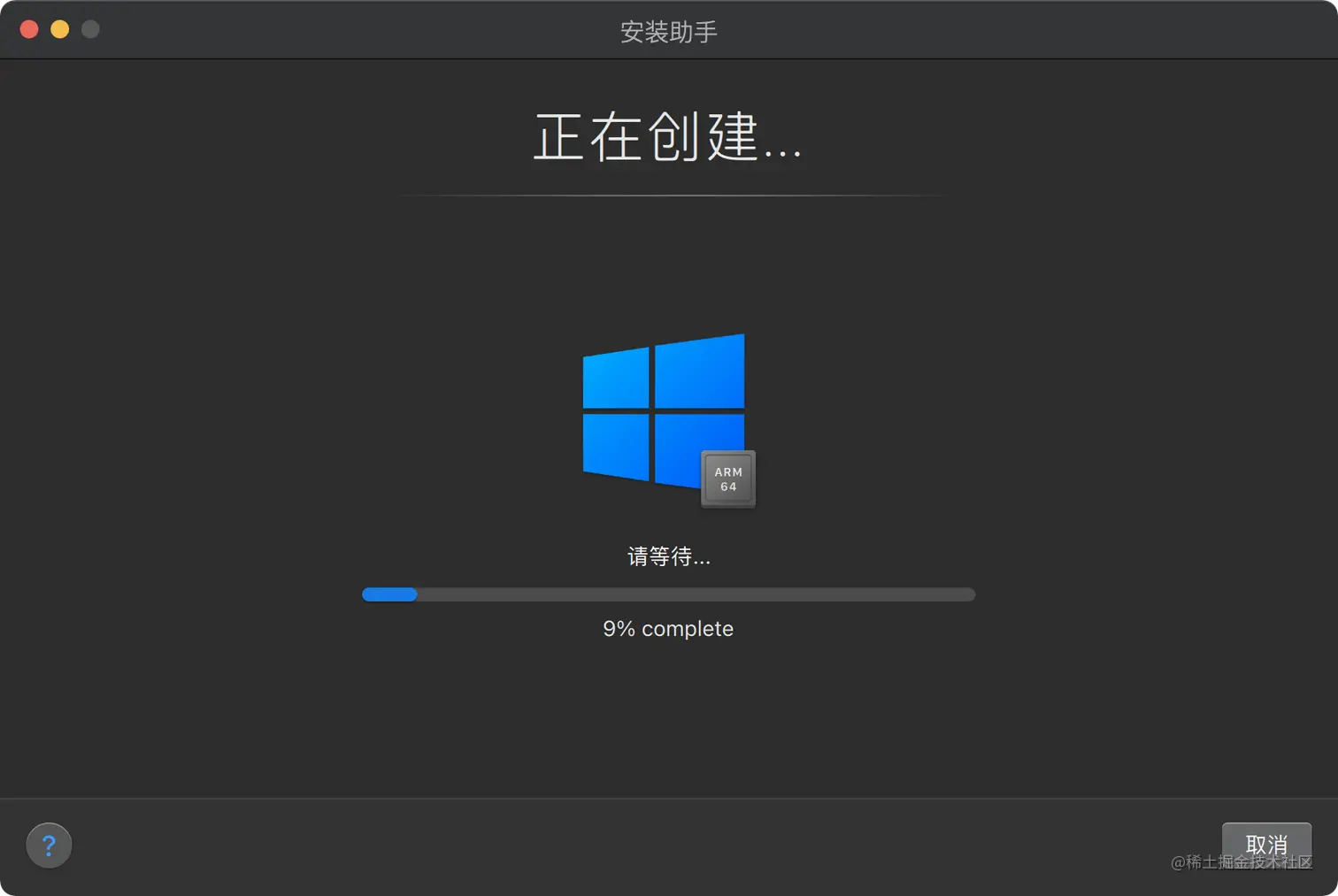Image resolution: width=1338 pixels, height=896 pixels.
Task: Click the Windows ARM 64 logo
Action: tap(669, 420)
